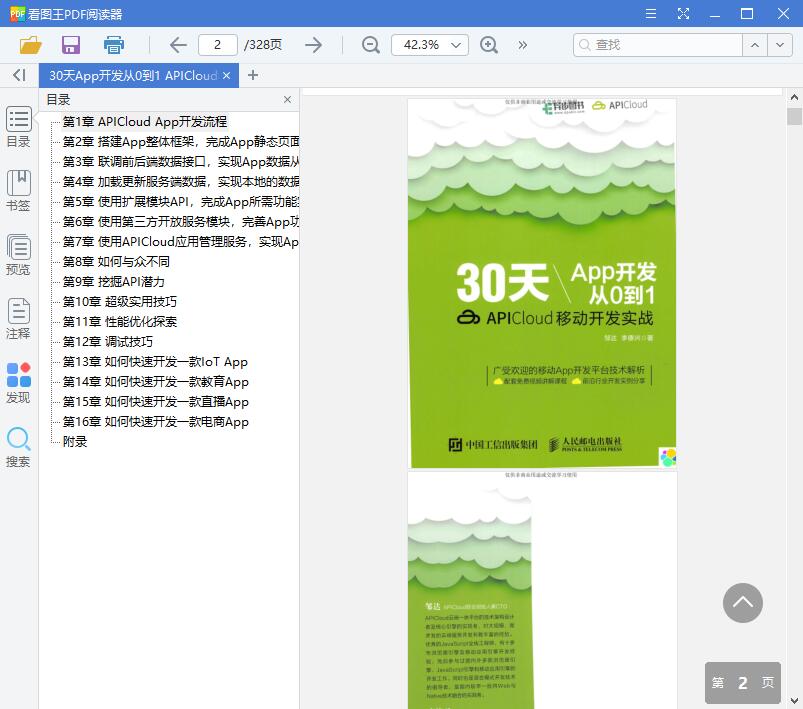Open the 发现 discover sidebar panel
Image resolution: width=803 pixels, height=709 pixels.
click(18, 383)
